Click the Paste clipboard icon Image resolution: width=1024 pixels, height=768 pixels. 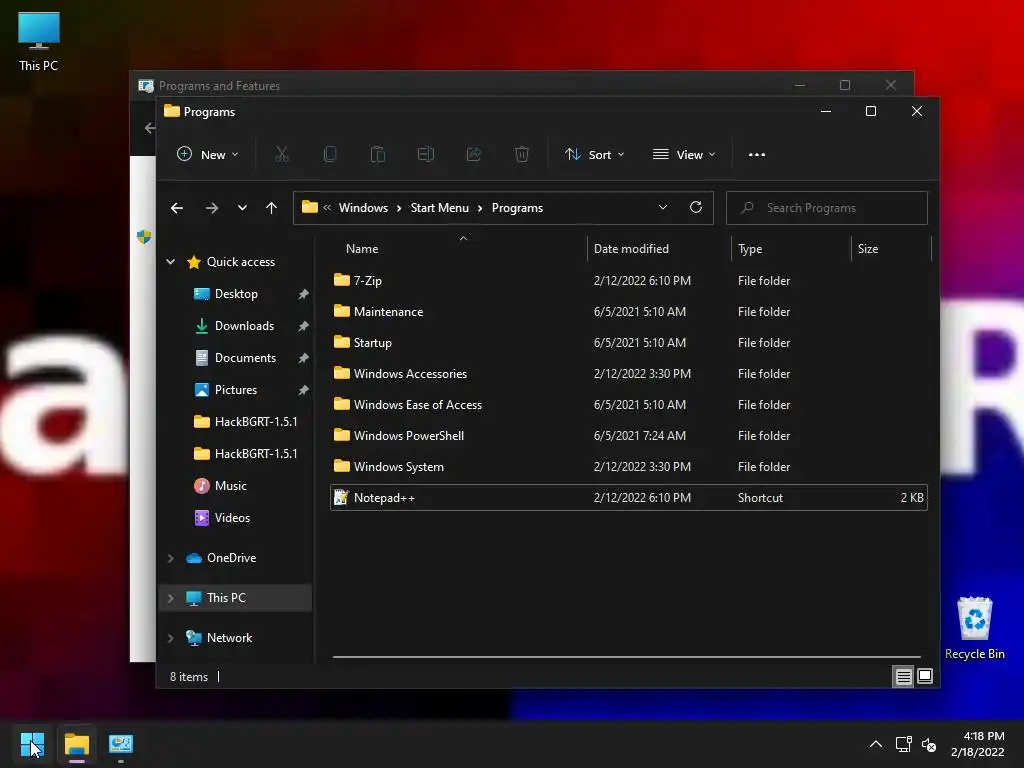(377, 155)
